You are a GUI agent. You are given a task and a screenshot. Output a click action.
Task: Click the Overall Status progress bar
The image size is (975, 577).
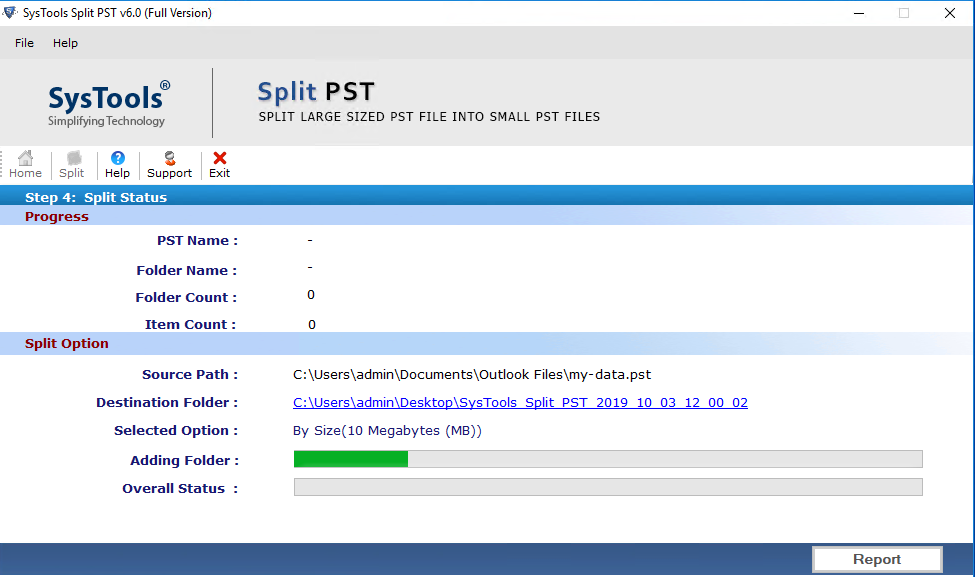click(x=608, y=487)
